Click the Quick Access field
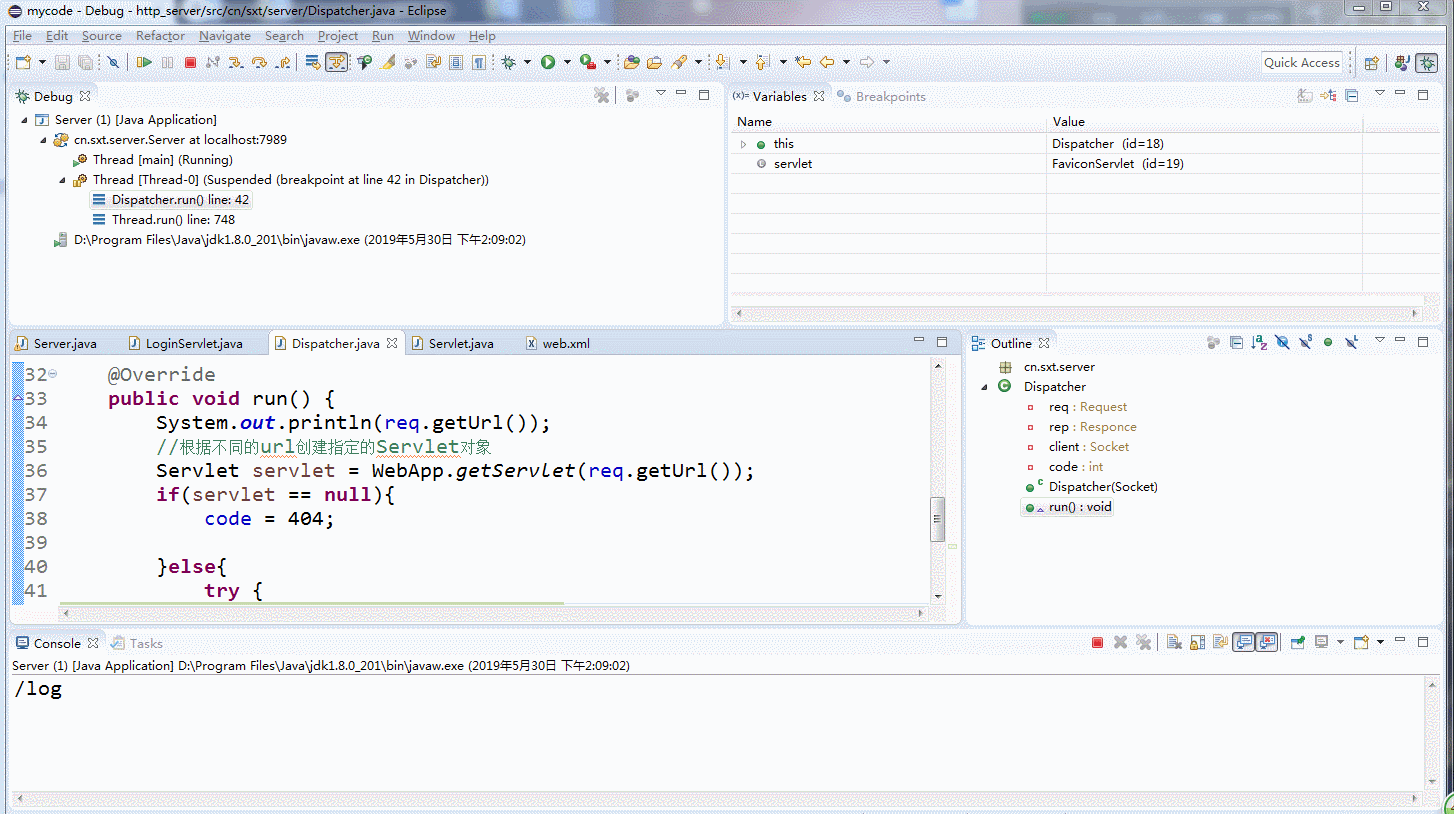 (x=1302, y=62)
